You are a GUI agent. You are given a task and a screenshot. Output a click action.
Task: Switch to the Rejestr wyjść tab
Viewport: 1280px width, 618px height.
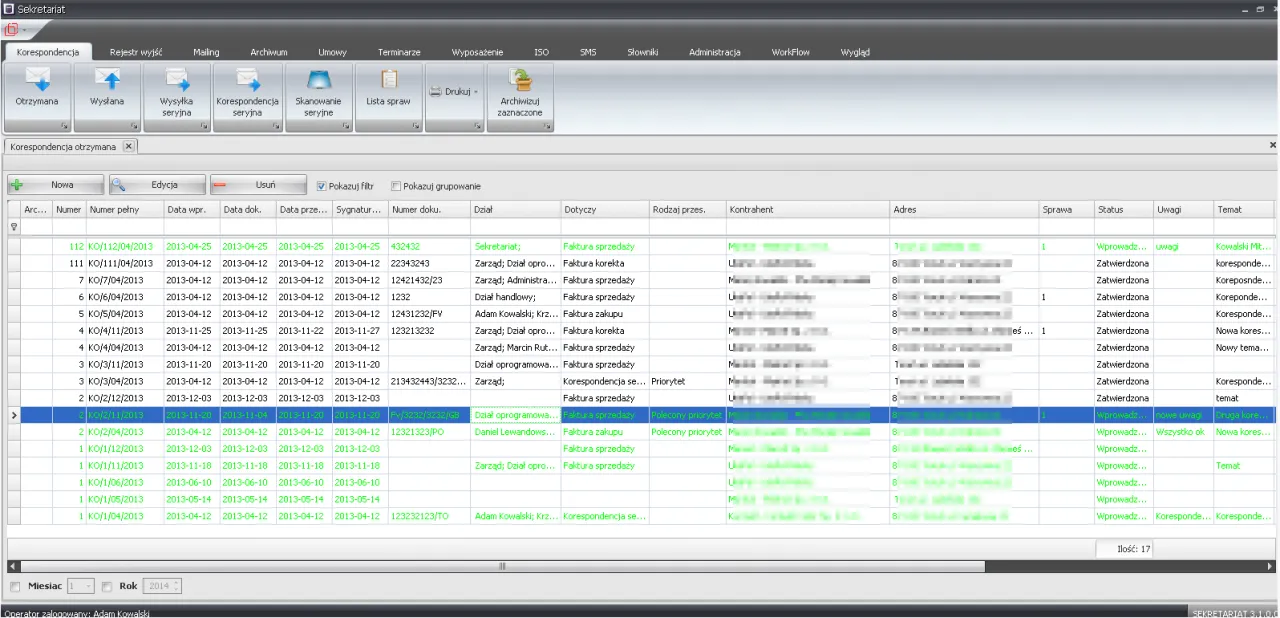136,52
